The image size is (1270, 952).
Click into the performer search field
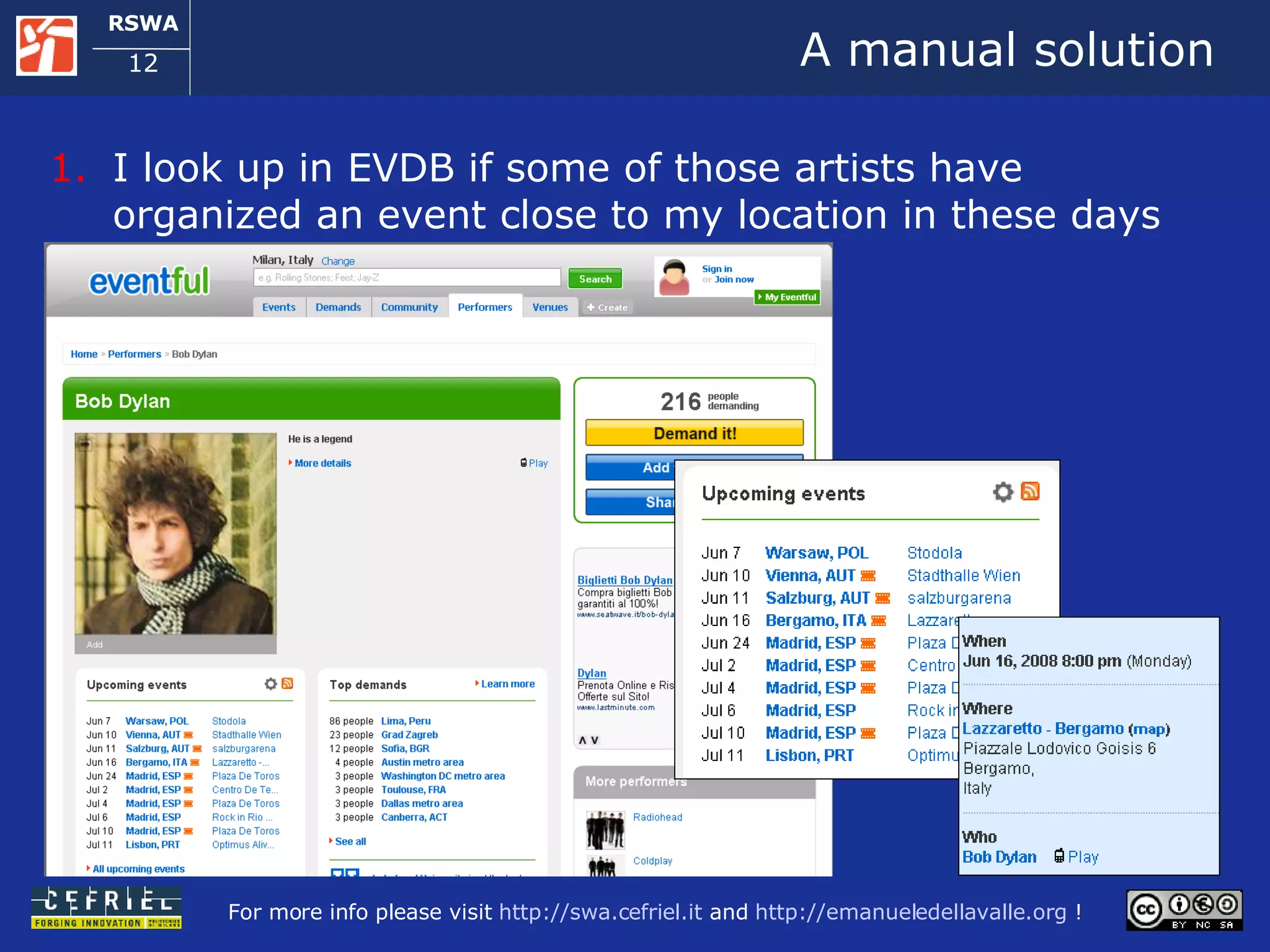click(407, 278)
